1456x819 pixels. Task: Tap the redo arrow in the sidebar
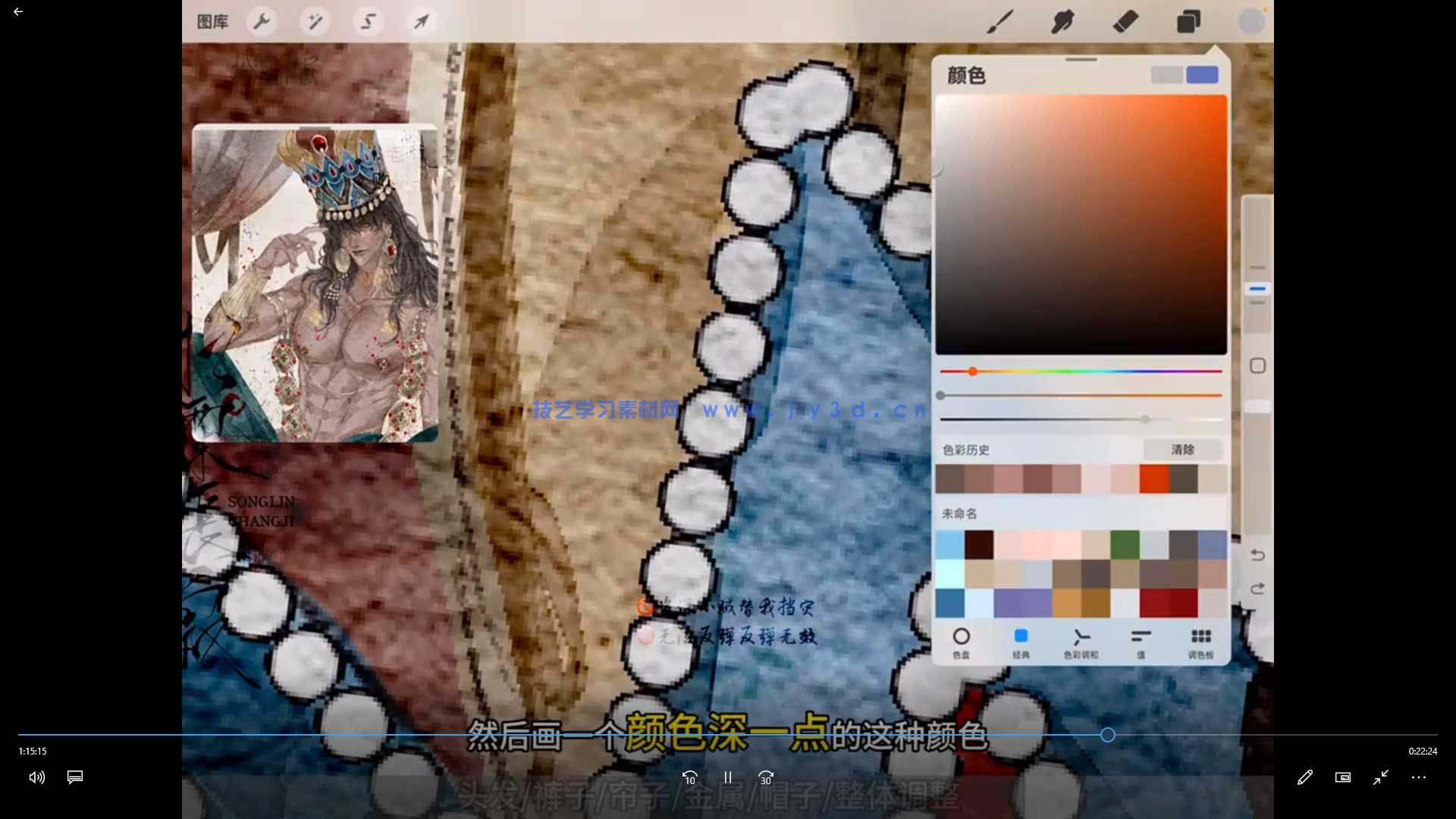point(1257,588)
